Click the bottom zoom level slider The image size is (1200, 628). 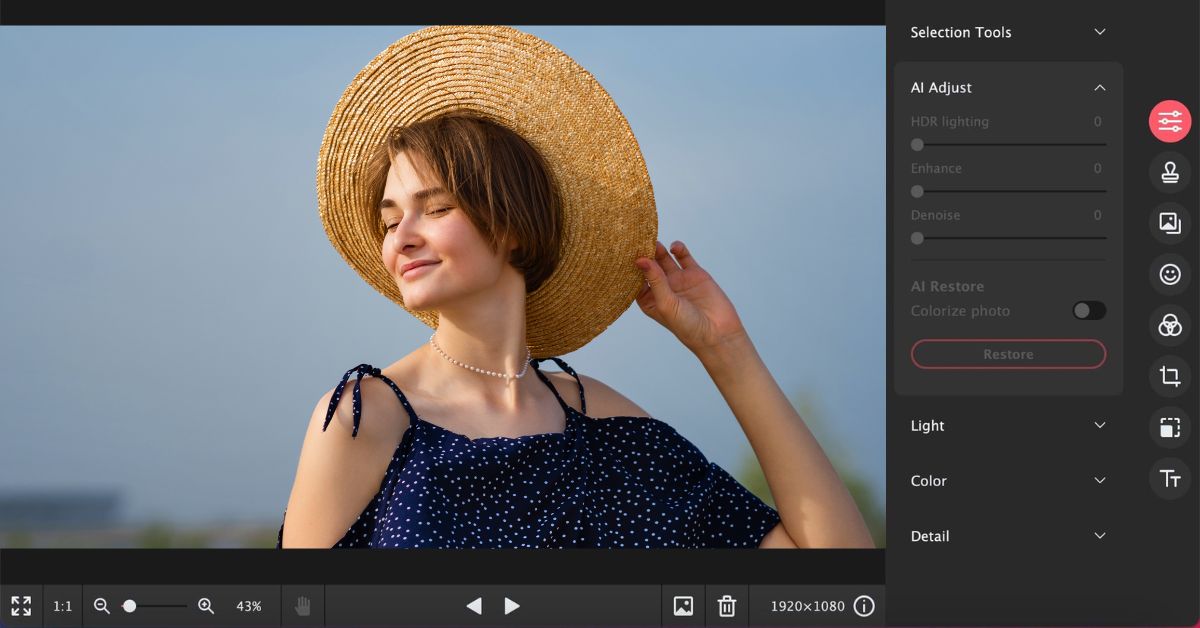(154, 606)
